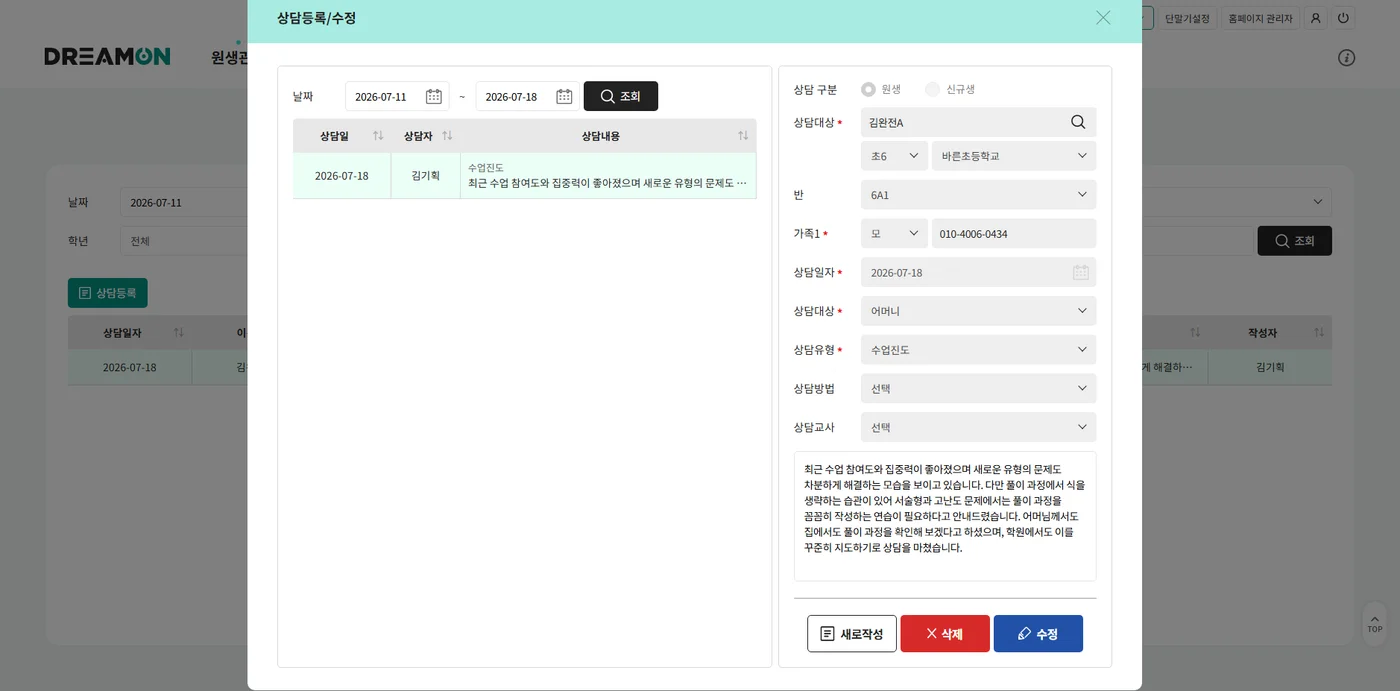
Task: Expand the 상담방법 선택 dropdown
Action: [x=978, y=388]
